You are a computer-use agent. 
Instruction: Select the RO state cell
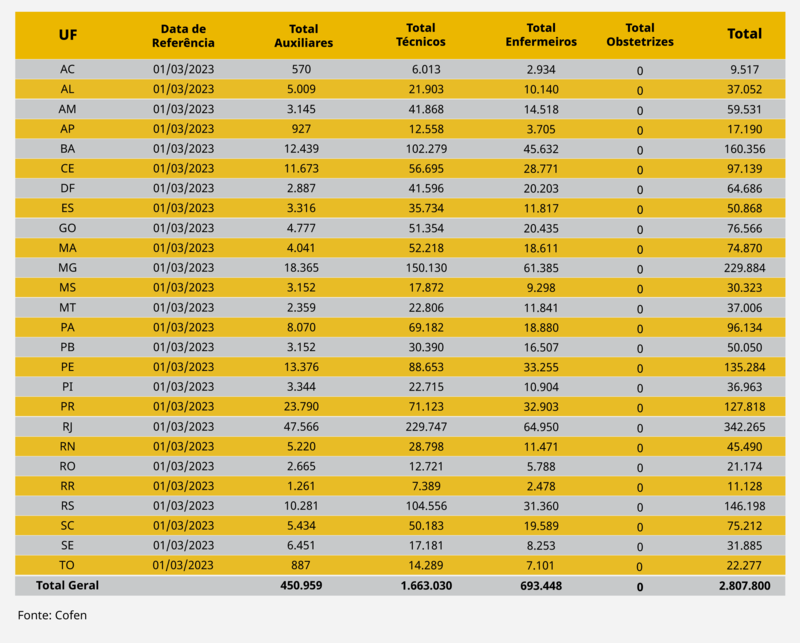pos(67,466)
